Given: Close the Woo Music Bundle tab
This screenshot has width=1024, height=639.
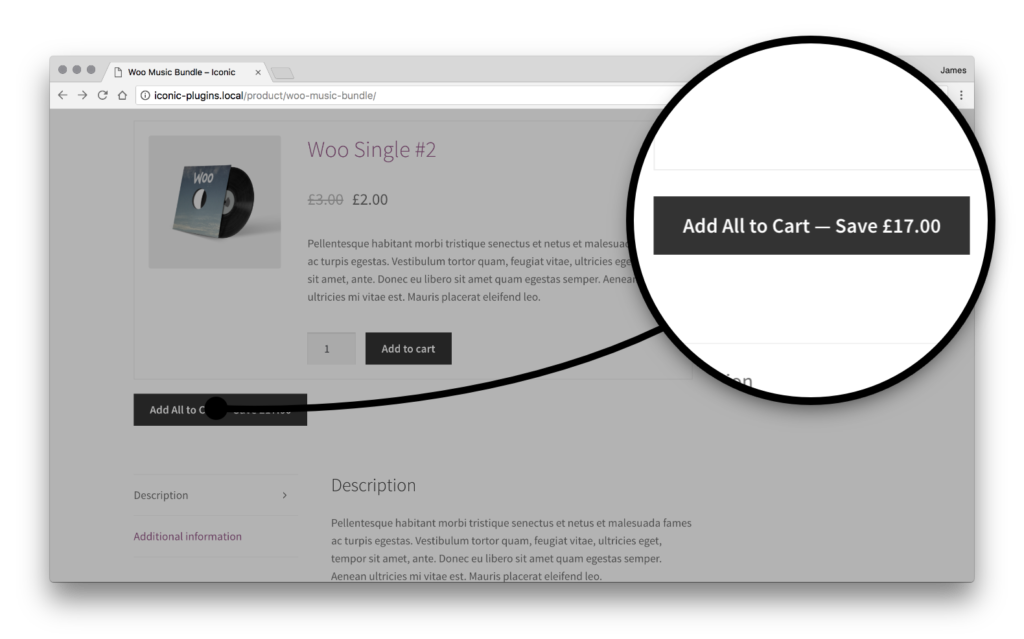Looking at the screenshot, I should [258, 72].
